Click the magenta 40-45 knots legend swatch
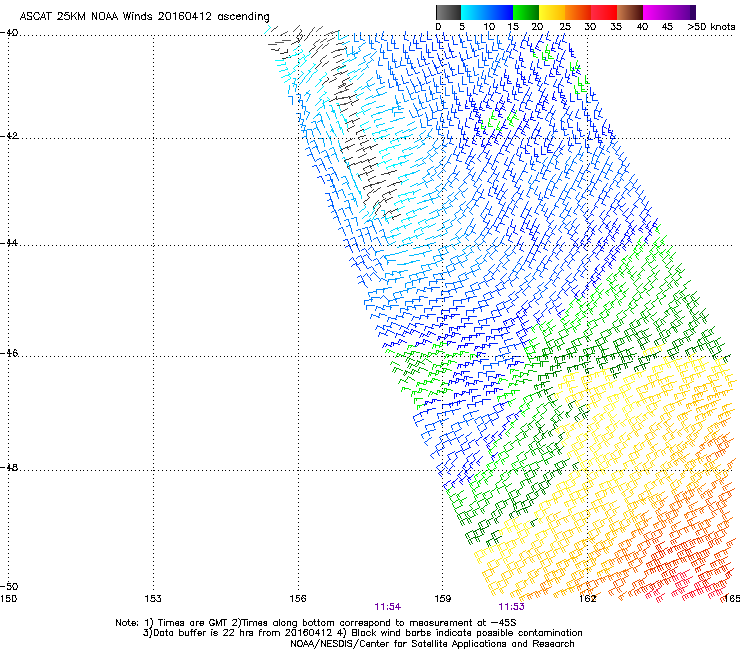Image resolution: width=740 pixels, height=650 pixels. [656, 13]
